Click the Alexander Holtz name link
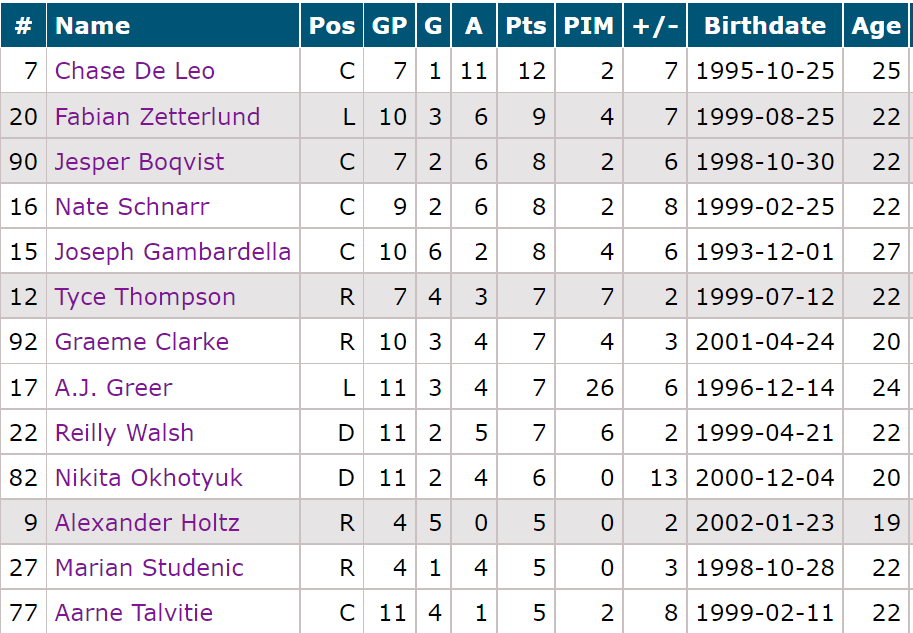 147,523
